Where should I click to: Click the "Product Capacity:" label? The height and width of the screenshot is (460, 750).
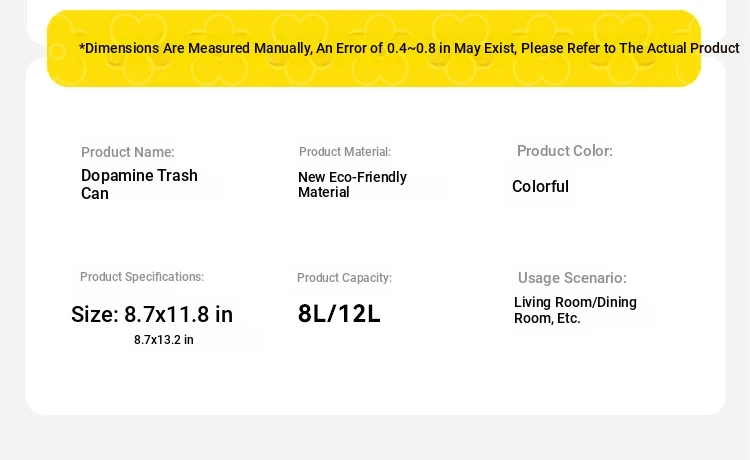coord(344,278)
